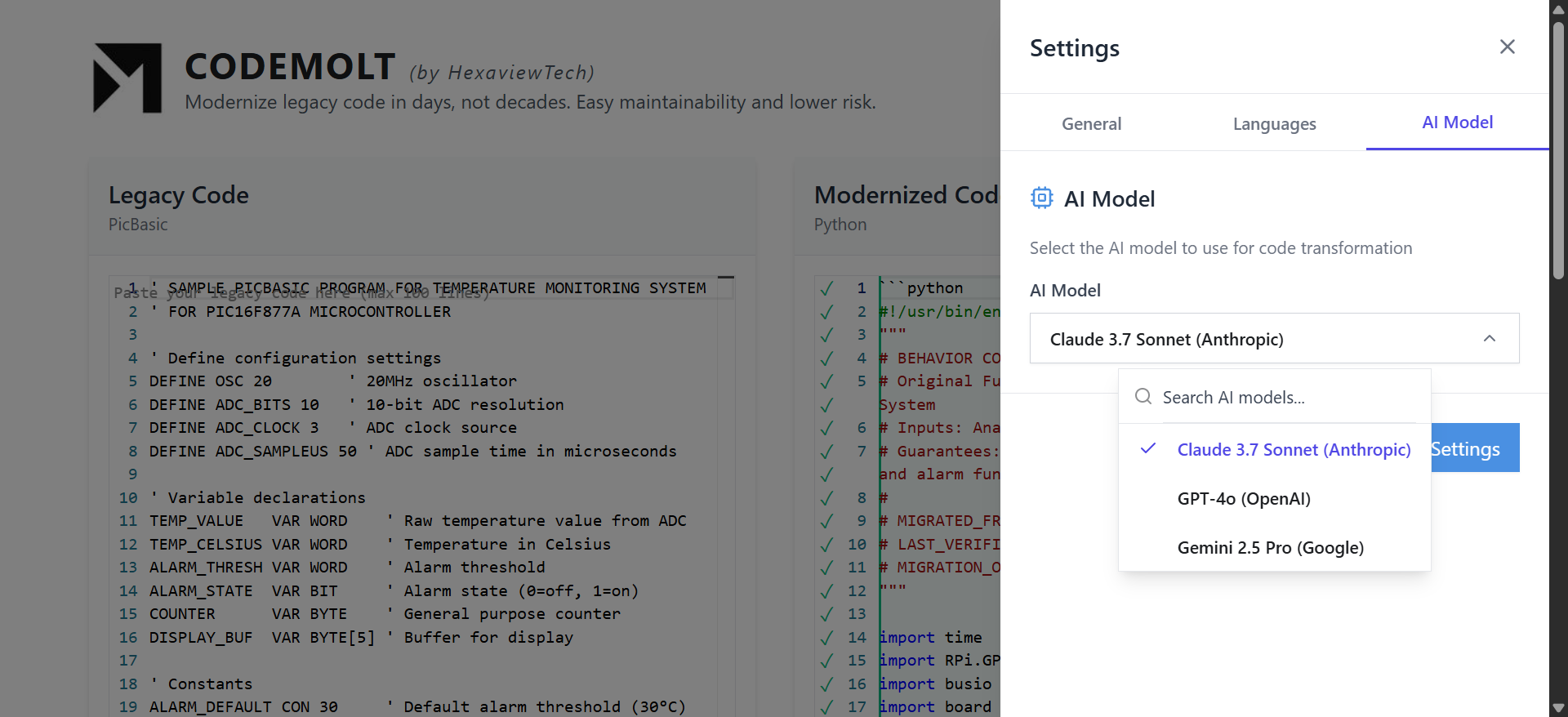Click the green checkmark on line 1
This screenshot has width=1568, height=717.
[x=826, y=288]
